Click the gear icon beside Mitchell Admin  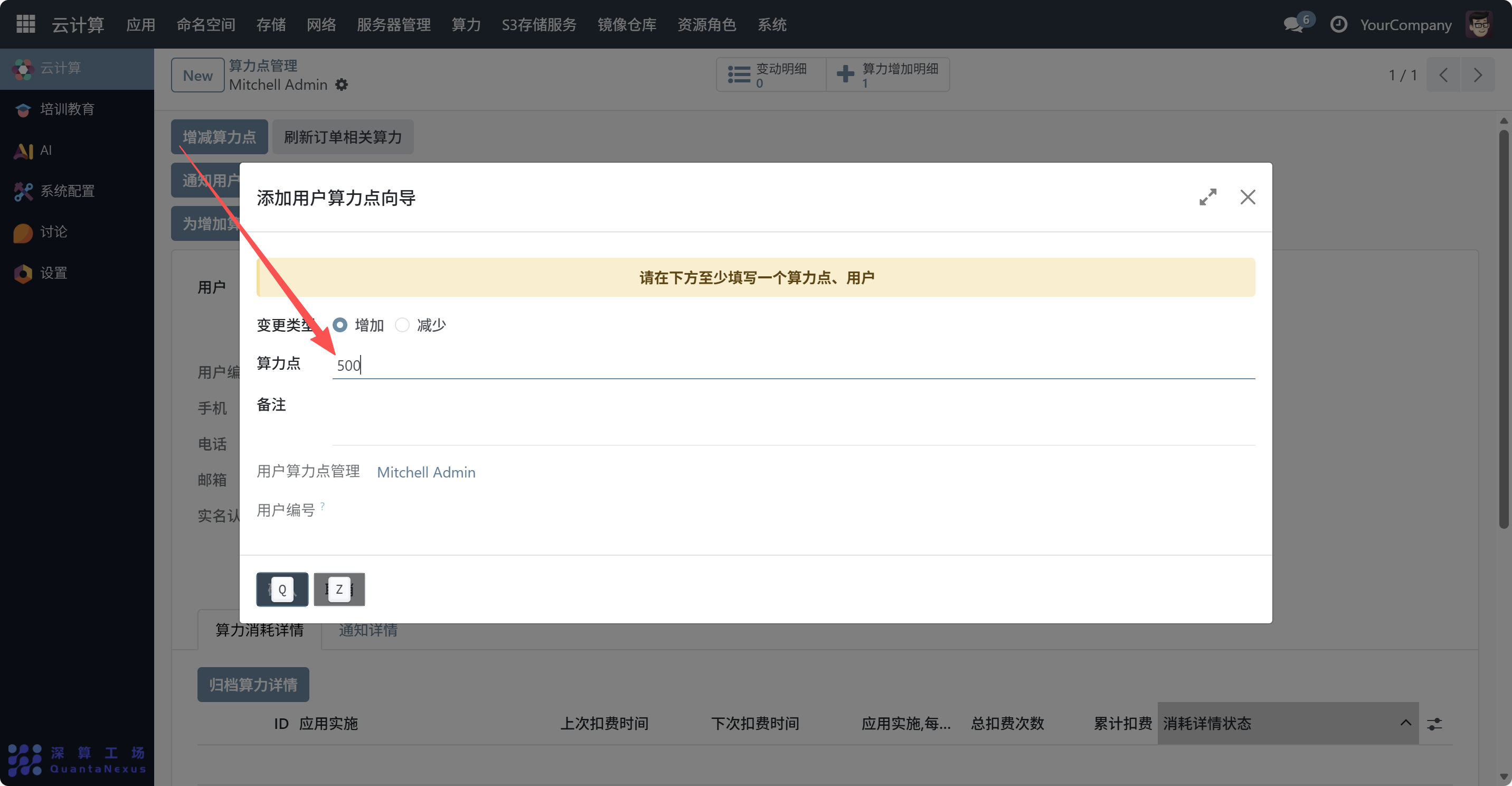pos(342,85)
